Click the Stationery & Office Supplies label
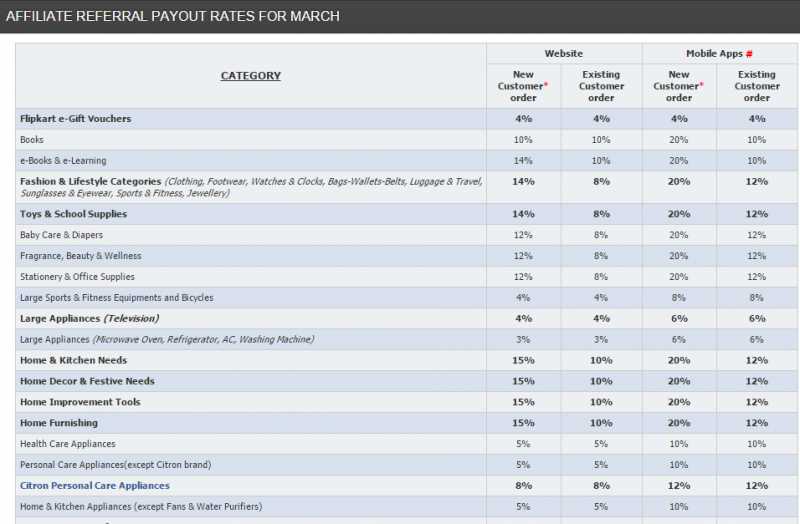800x524 pixels. [x=77, y=277]
